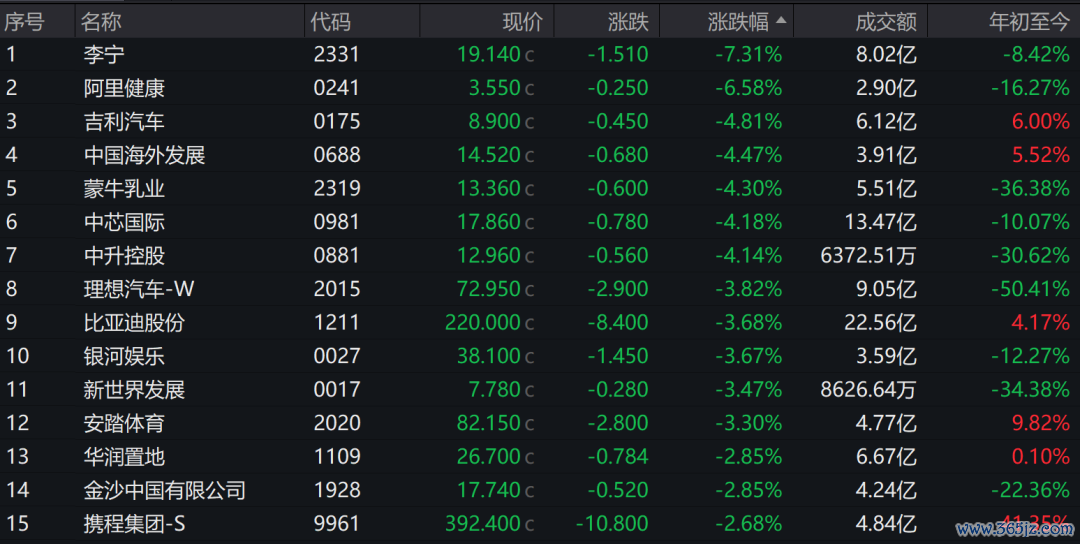Click turnover value 13.47亿
The height and width of the screenshot is (544, 1080).
click(x=881, y=222)
